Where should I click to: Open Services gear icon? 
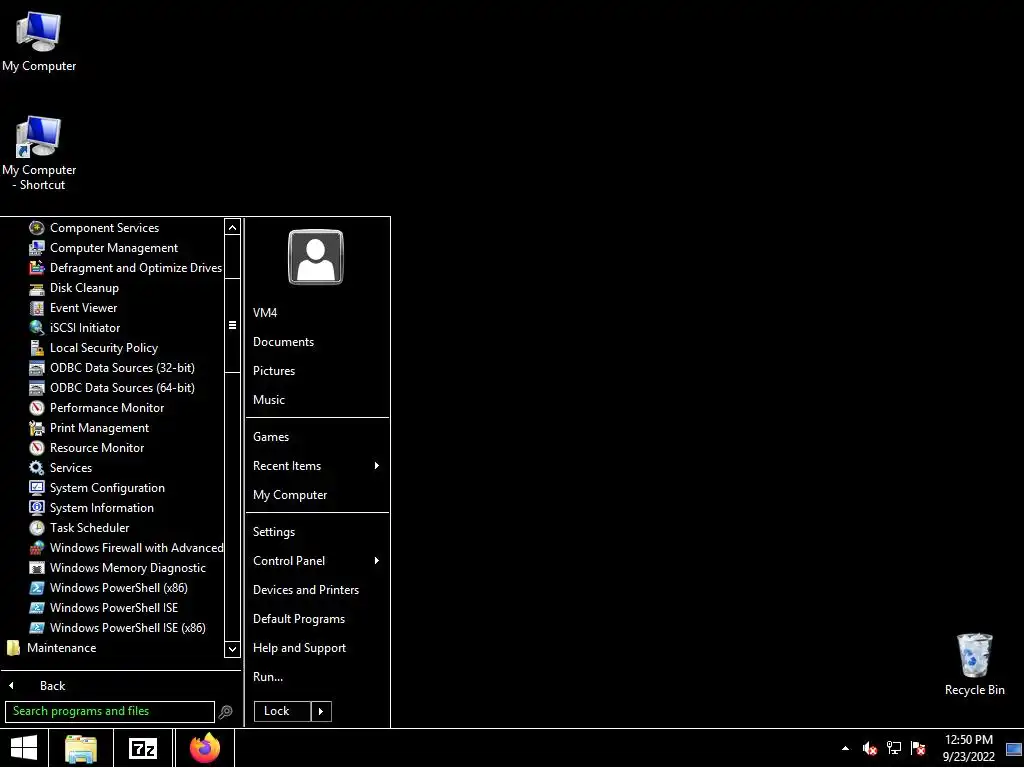(37, 468)
